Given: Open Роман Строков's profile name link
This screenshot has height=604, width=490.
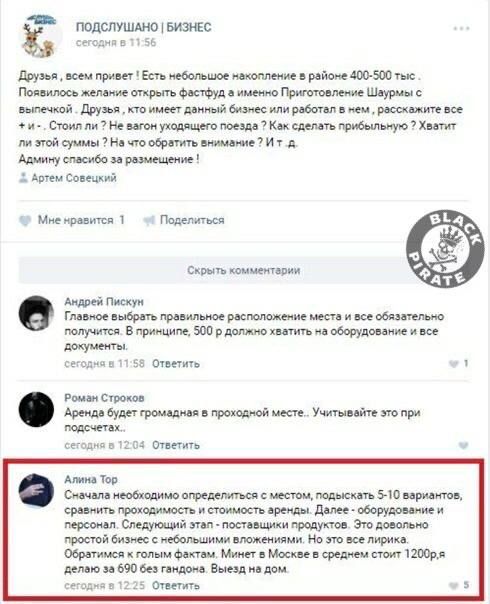Looking at the screenshot, I should 104,398.
